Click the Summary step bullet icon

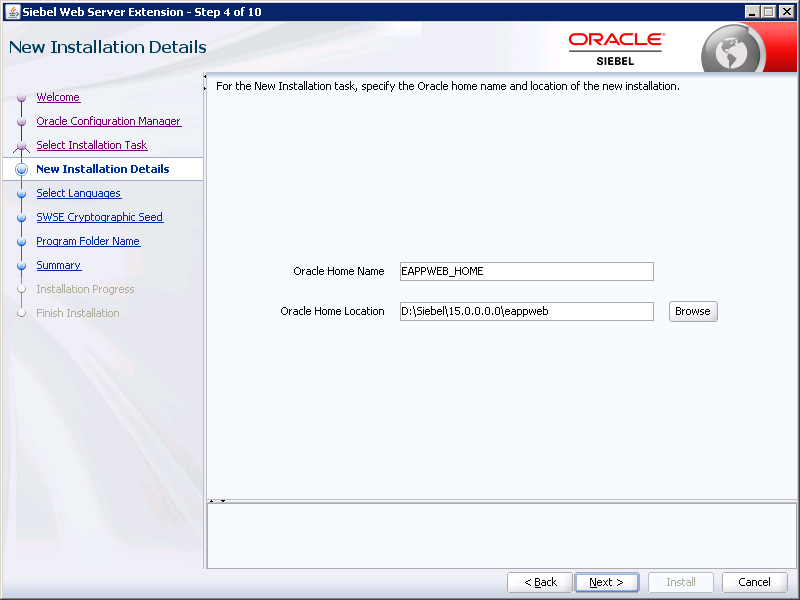point(21,265)
